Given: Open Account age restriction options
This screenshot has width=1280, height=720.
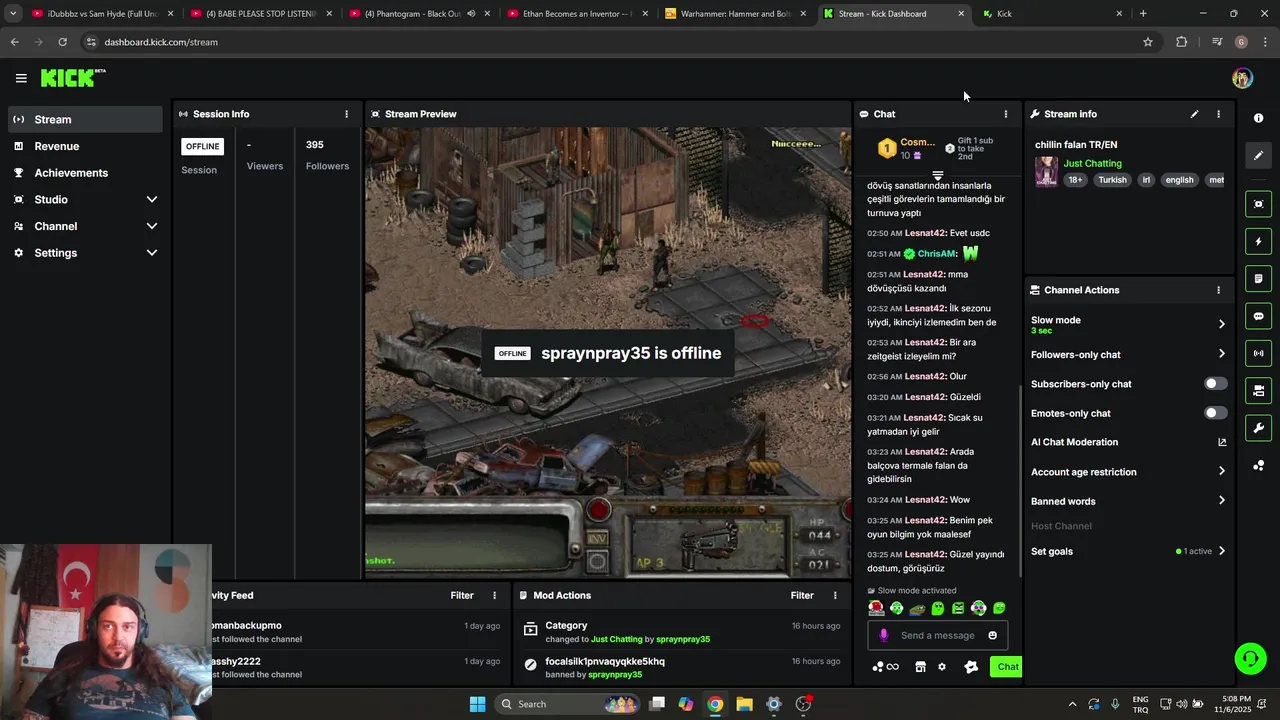Looking at the screenshot, I should [x=1128, y=472].
